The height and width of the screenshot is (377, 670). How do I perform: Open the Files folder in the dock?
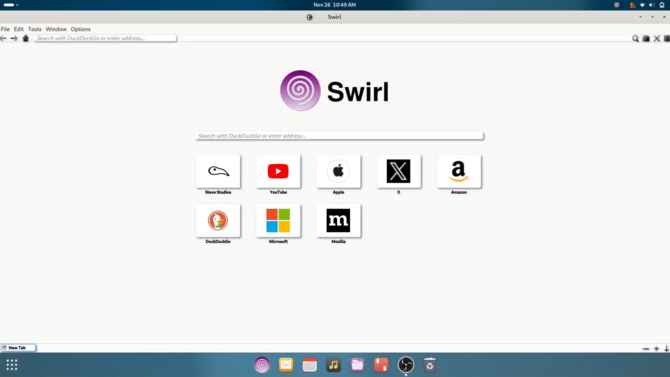(357, 365)
